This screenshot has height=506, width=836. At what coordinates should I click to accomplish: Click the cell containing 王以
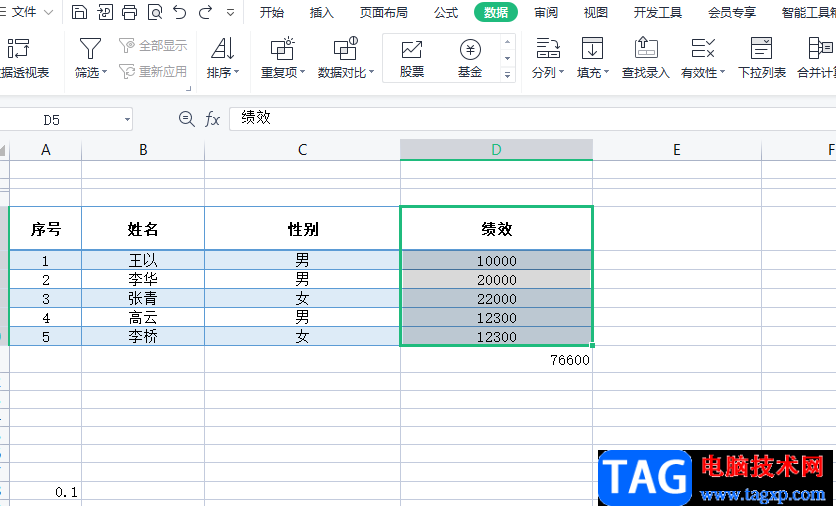(143, 260)
